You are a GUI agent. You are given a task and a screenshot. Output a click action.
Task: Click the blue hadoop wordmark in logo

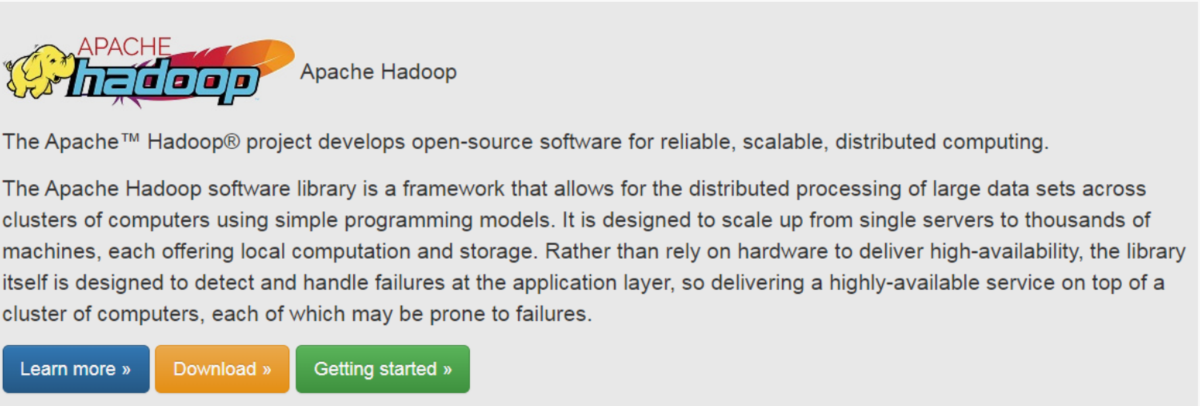[x=168, y=80]
